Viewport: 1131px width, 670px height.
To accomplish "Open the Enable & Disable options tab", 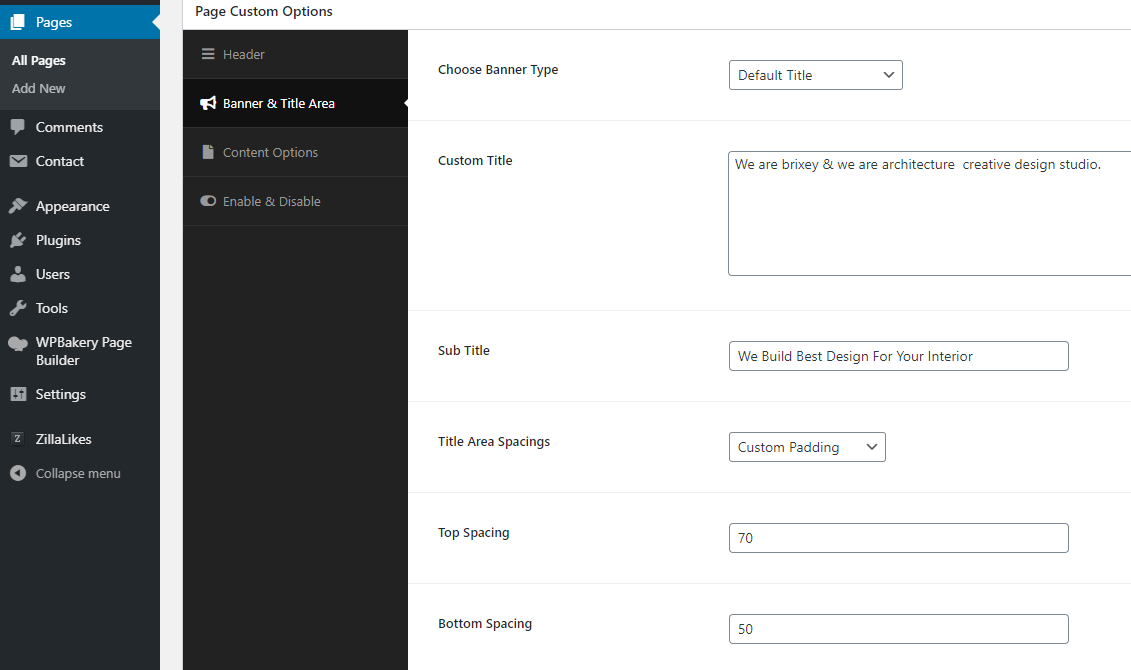I will tap(295, 201).
